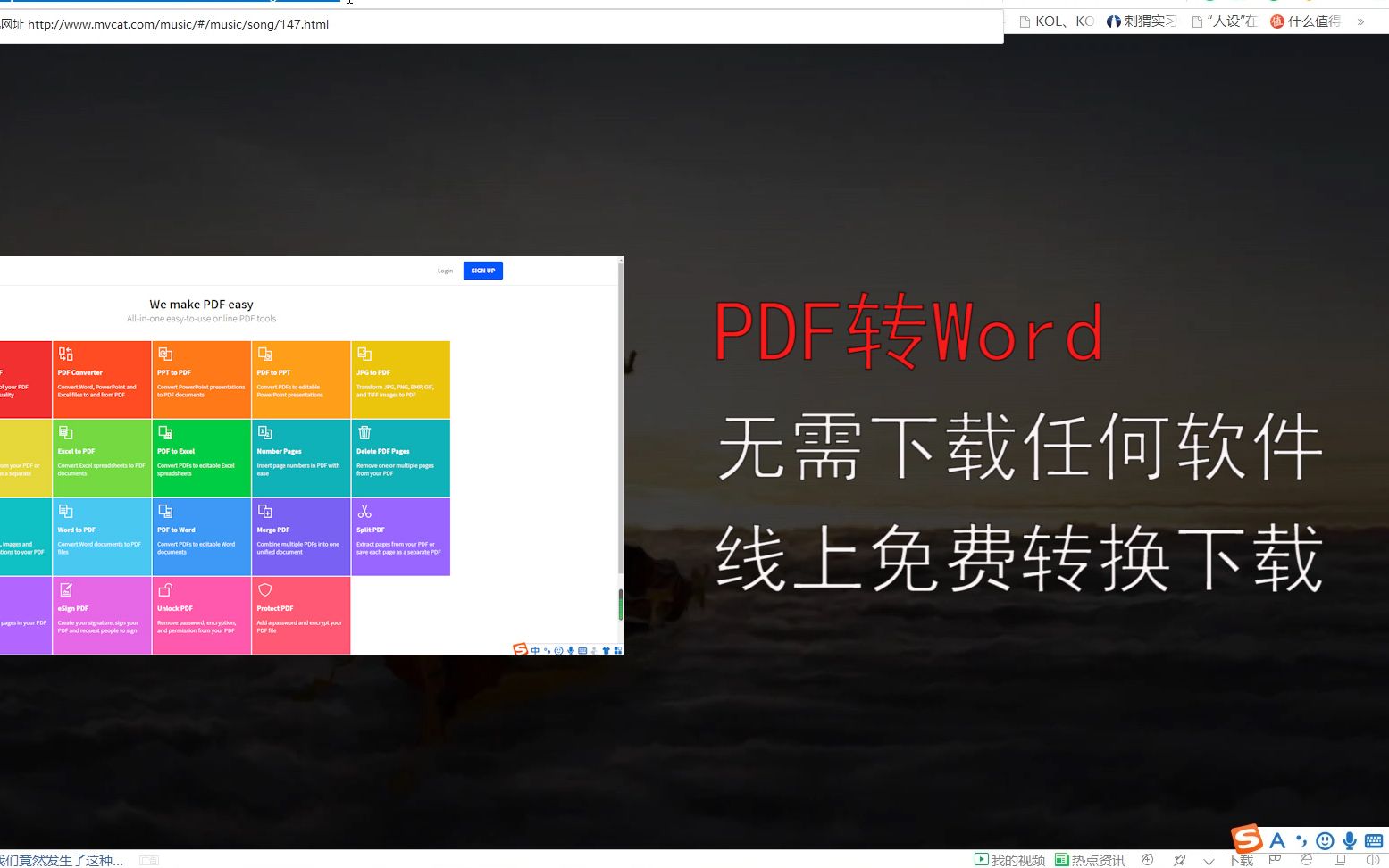Open the eSign PDF tile
Image resolution: width=1389 pixels, height=868 pixels.
pyautogui.click(x=102, y=615)
